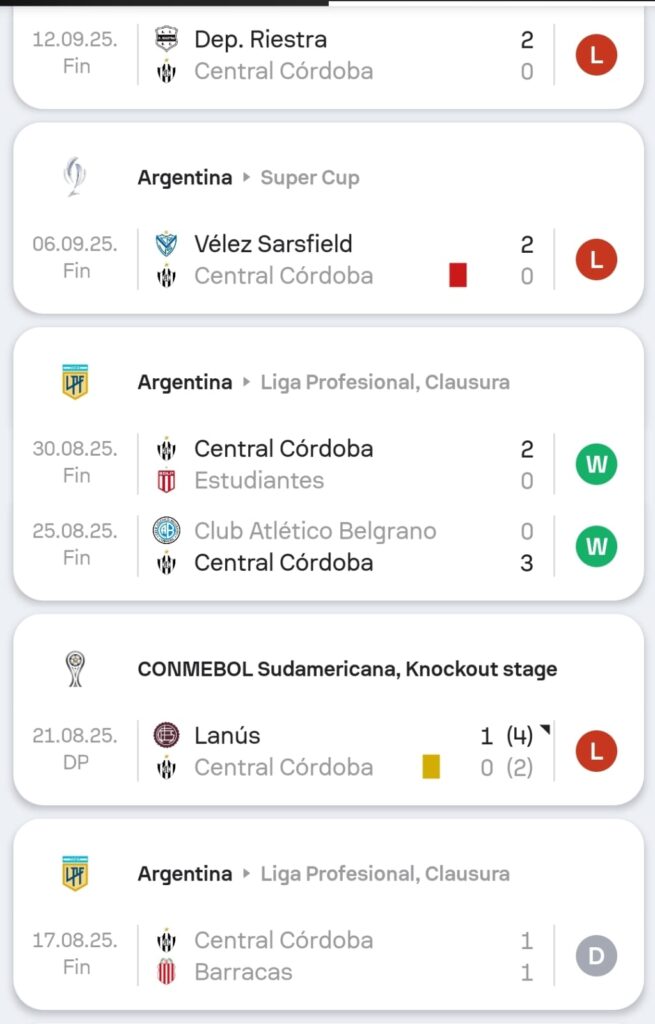
Task: Open the Super Cup competition link
Action: pyautogui.click(x=310, y=178)
